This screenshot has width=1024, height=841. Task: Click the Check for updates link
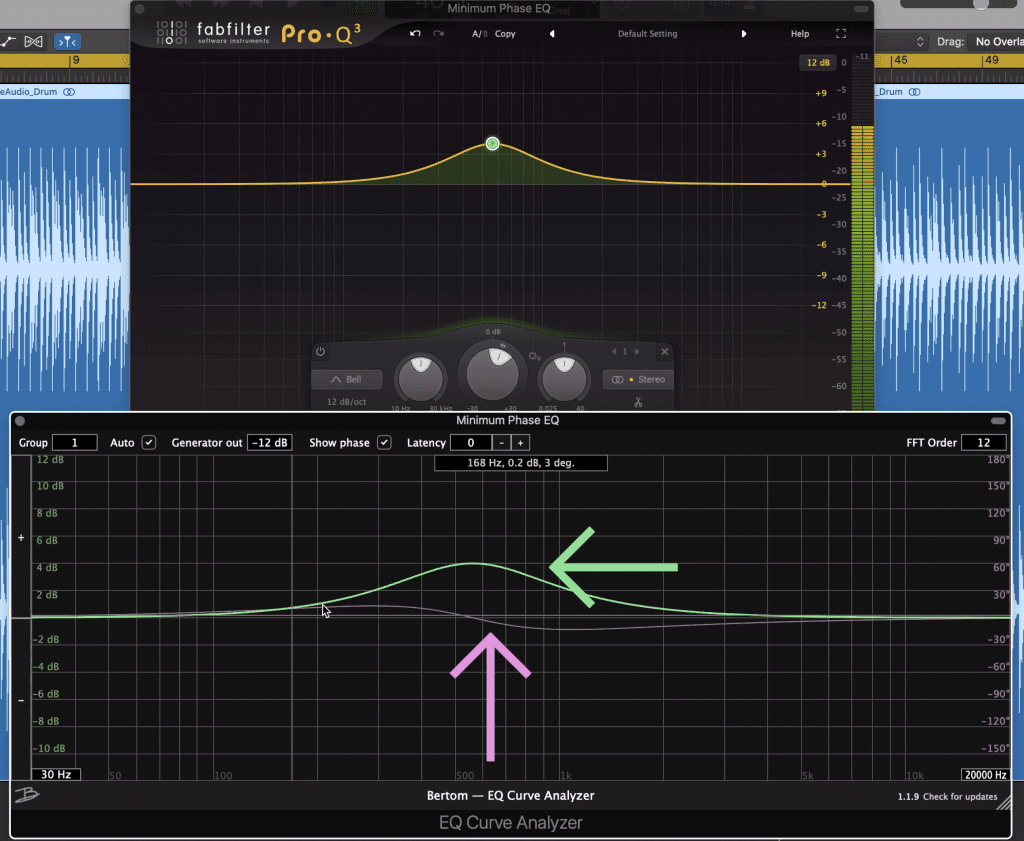[x=960, y=797]
